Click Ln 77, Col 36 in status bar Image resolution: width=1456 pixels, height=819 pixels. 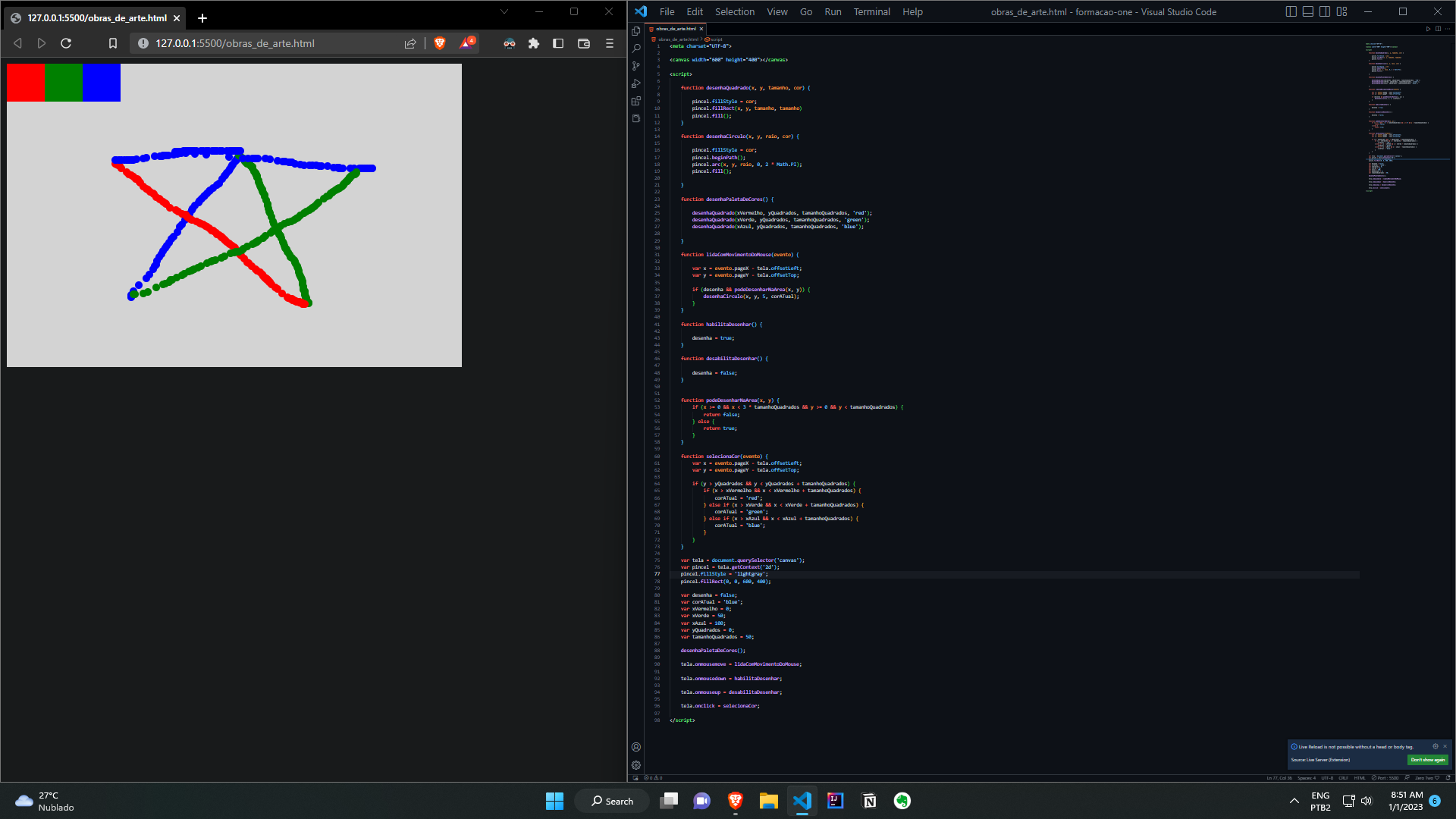point(1279,778)
